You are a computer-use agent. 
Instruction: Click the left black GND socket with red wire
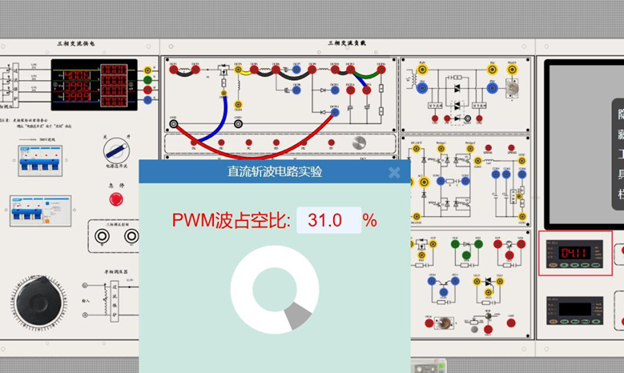point(174,124)
